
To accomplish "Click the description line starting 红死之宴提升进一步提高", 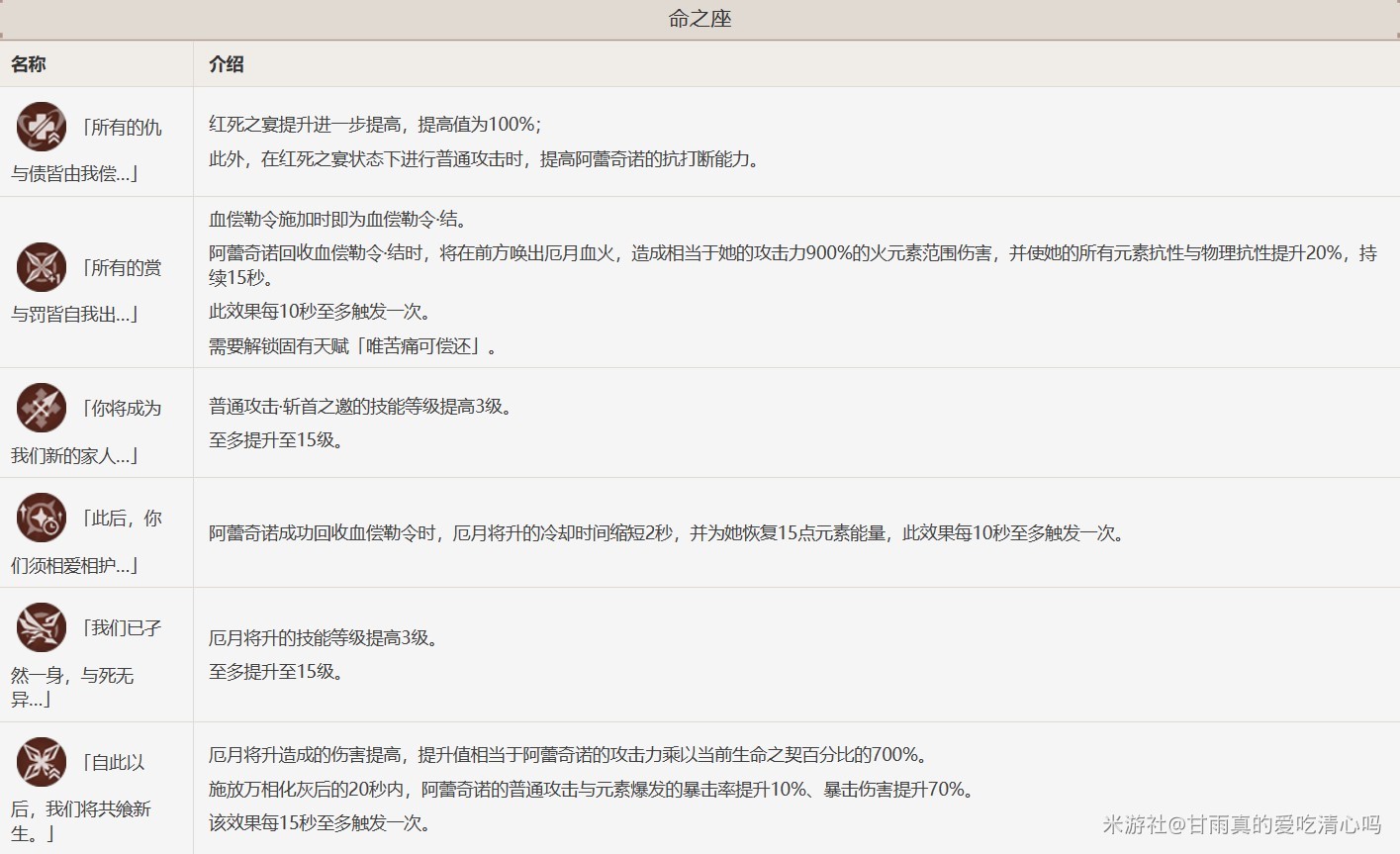I will tap(375, 125).
